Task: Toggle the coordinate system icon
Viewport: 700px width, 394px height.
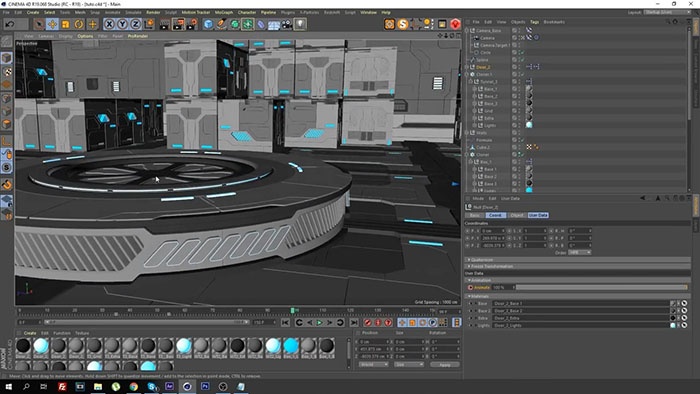Action: 150,24
